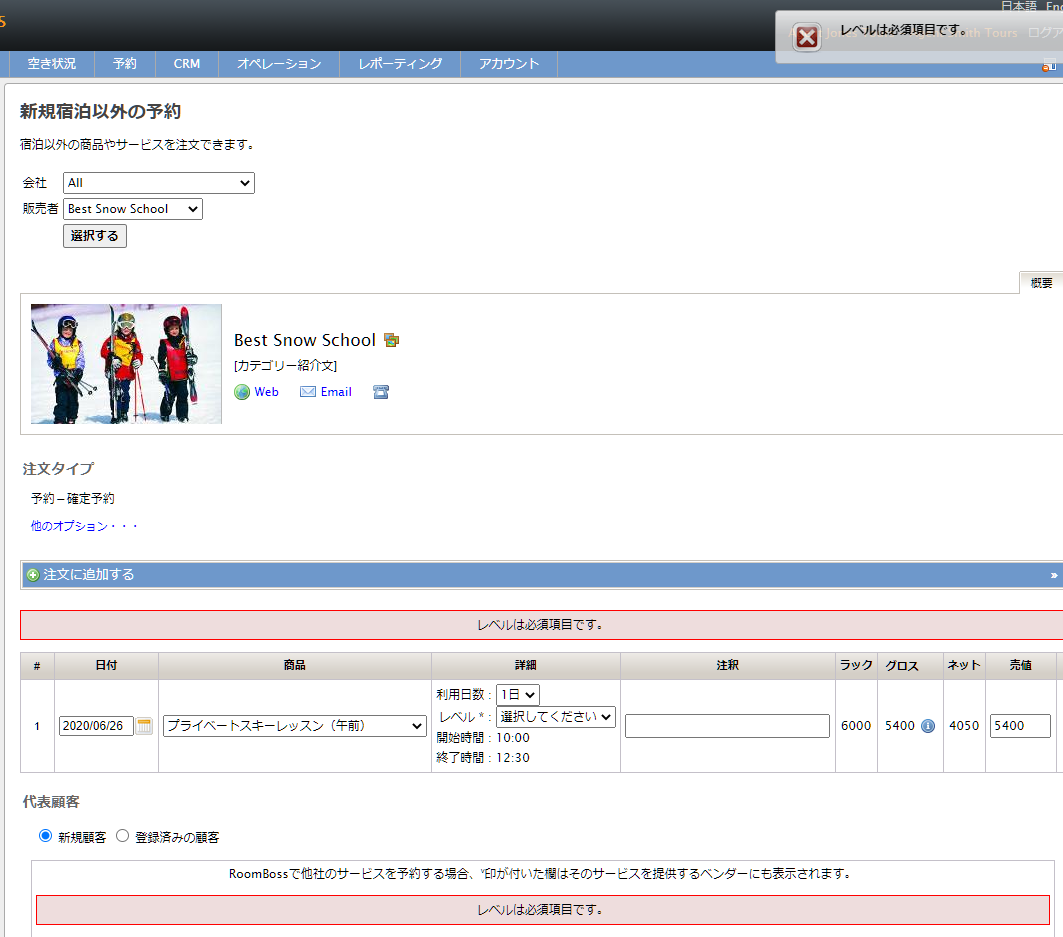This screenshot has width=1063, height=937.
Task: Click the gross price info icon
Action: [927, 726]
